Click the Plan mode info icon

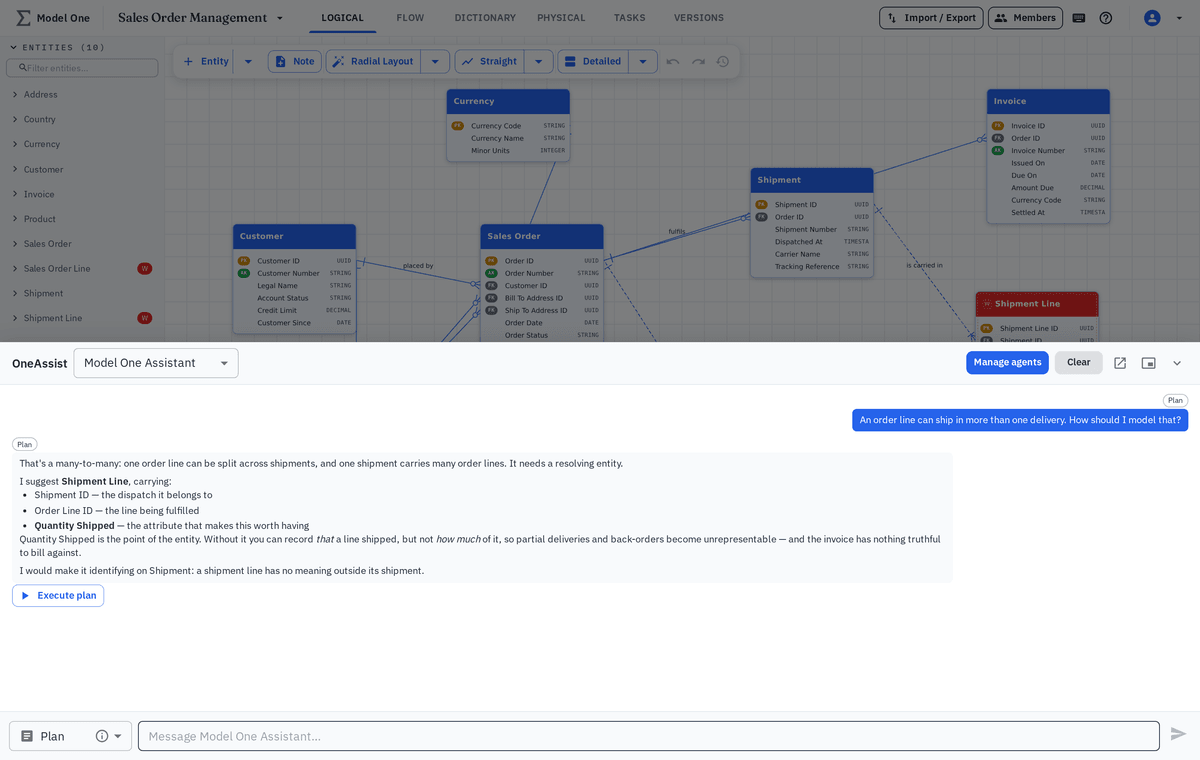coord(102,736)
